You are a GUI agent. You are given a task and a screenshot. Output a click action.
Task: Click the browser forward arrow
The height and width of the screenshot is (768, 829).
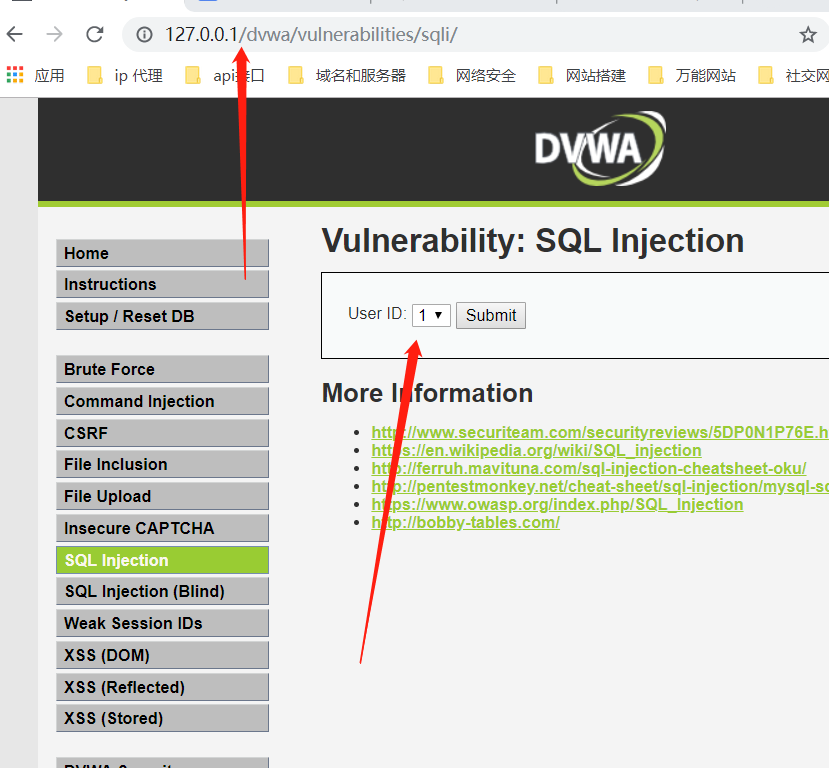[x=54, y=34]
